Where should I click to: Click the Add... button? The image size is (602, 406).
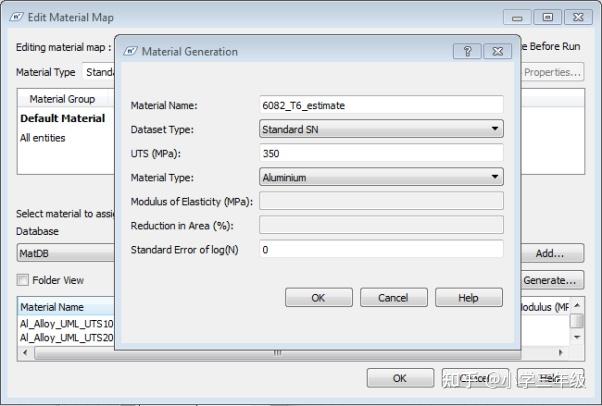[x=552, y=253]
